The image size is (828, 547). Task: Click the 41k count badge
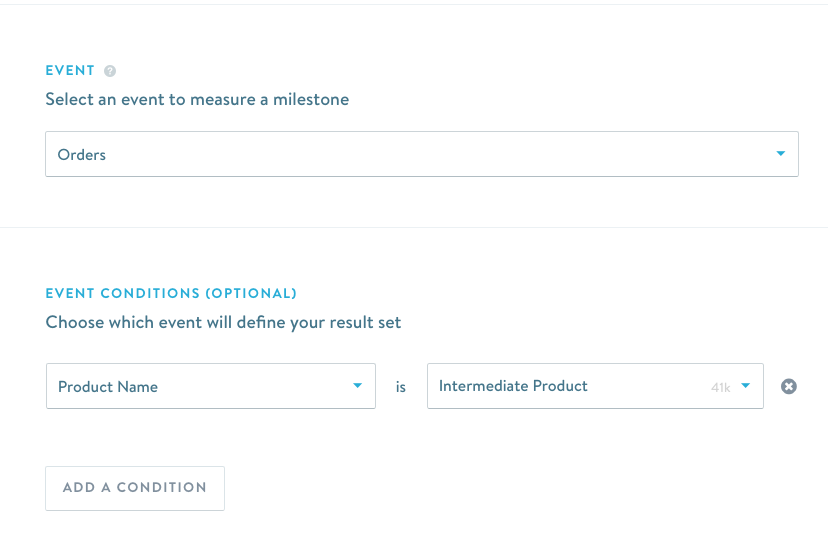coord(720,387)
